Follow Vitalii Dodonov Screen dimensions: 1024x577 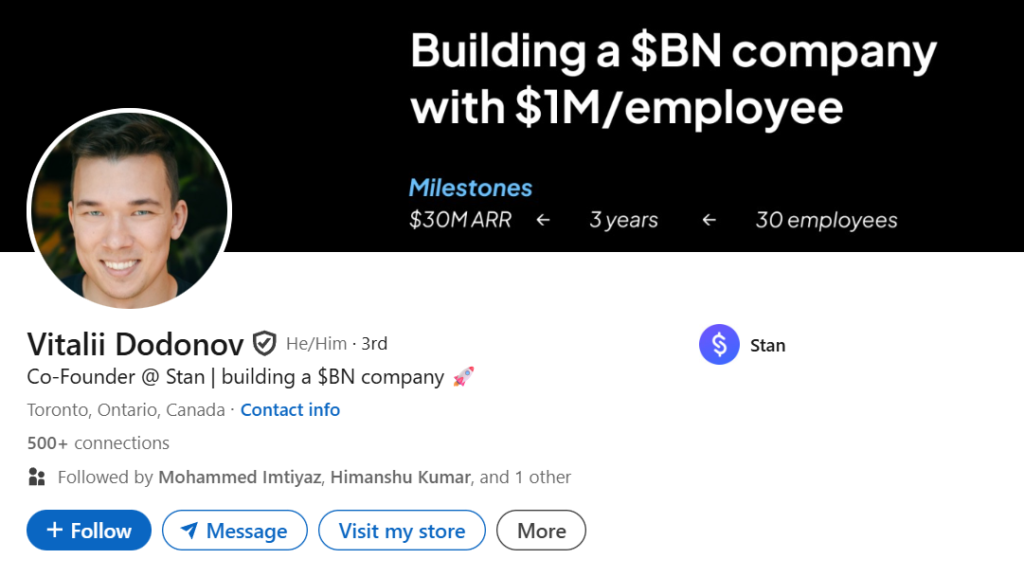89,531
